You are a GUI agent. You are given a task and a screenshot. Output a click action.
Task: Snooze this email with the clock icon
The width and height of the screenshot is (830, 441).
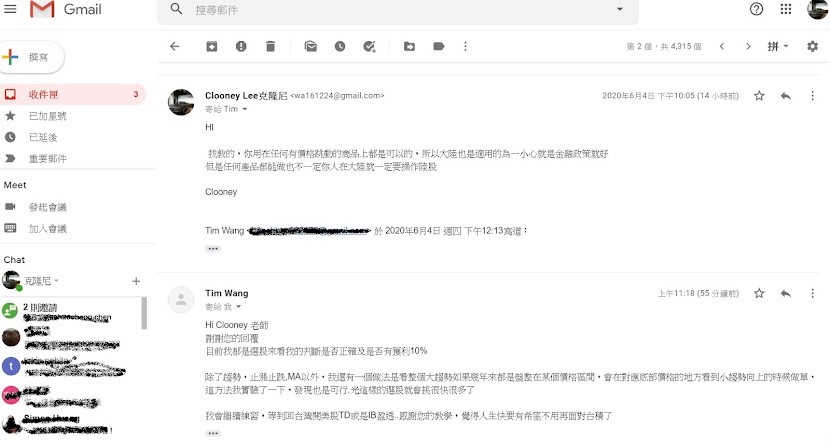click(x=340, y=47)
